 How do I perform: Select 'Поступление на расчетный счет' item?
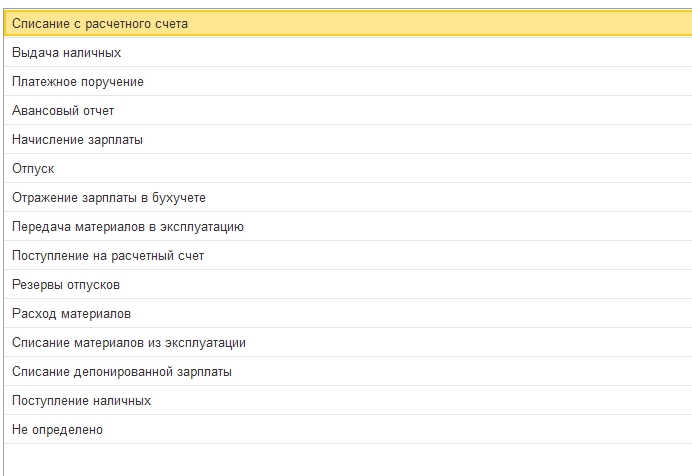[108, 256]
